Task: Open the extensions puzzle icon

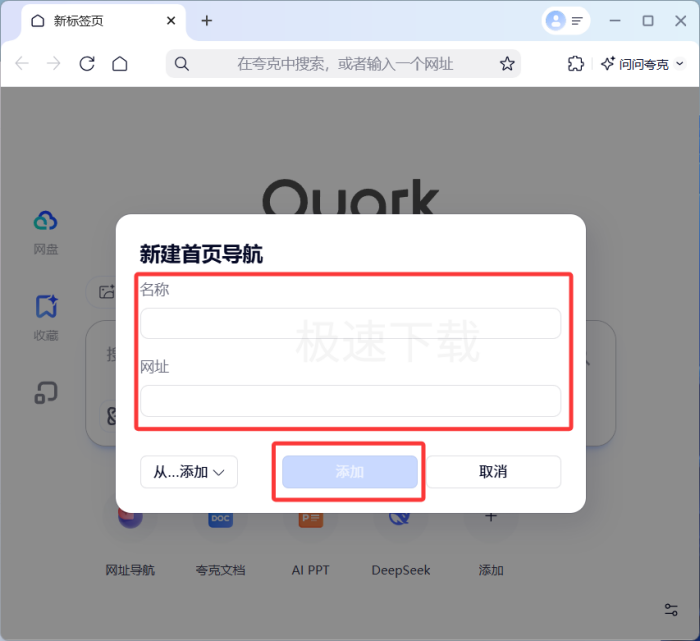Action: click(575, 64)
